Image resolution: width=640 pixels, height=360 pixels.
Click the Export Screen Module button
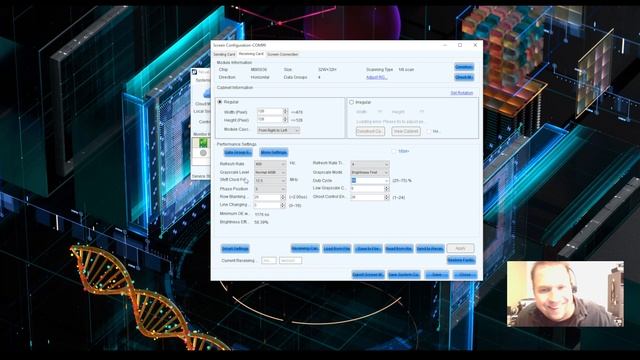point(368,275)
